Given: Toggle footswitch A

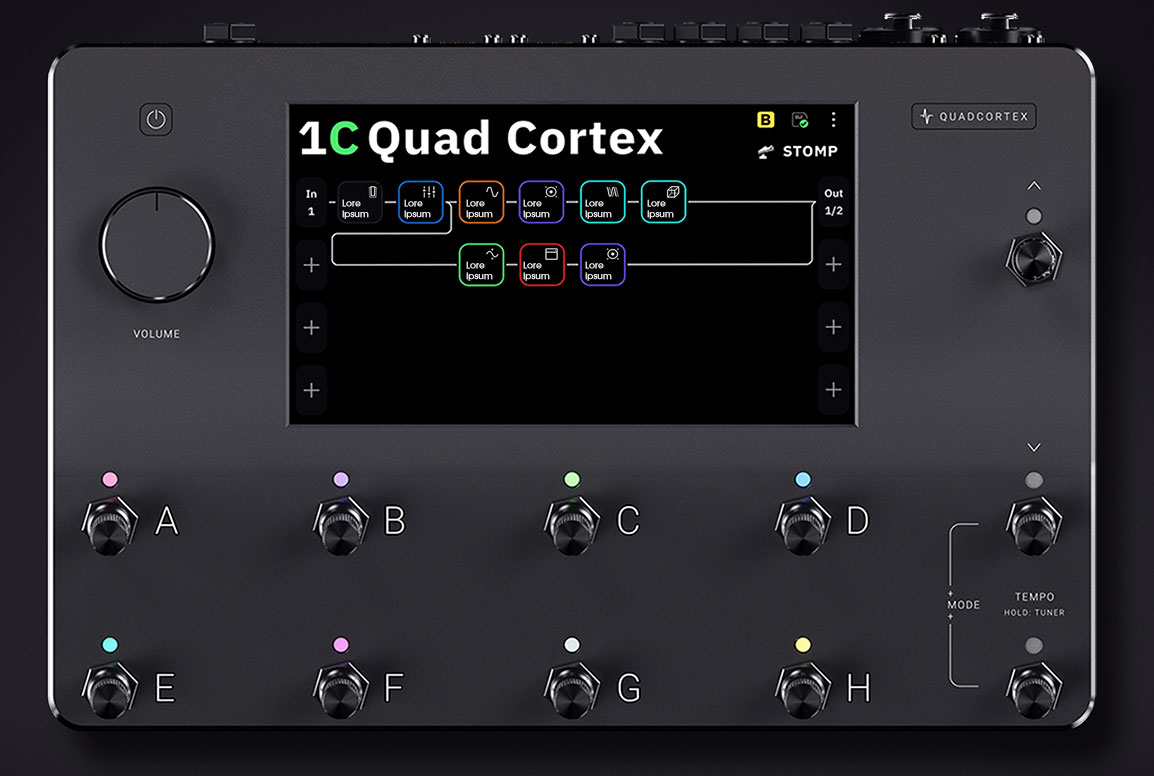Looking at the screenshot, I should [110, 525].
